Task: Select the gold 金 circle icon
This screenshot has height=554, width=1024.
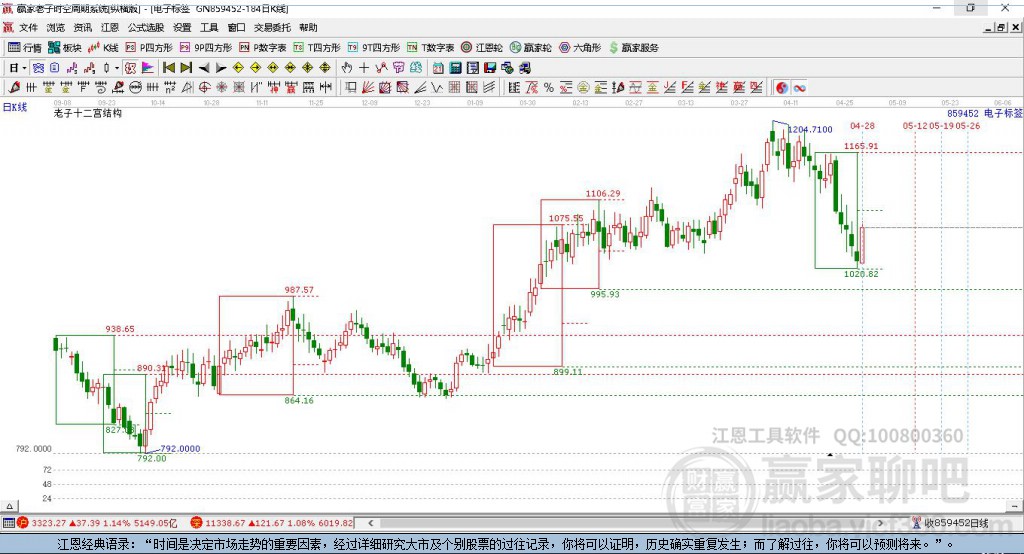Action: pos(583,88)
